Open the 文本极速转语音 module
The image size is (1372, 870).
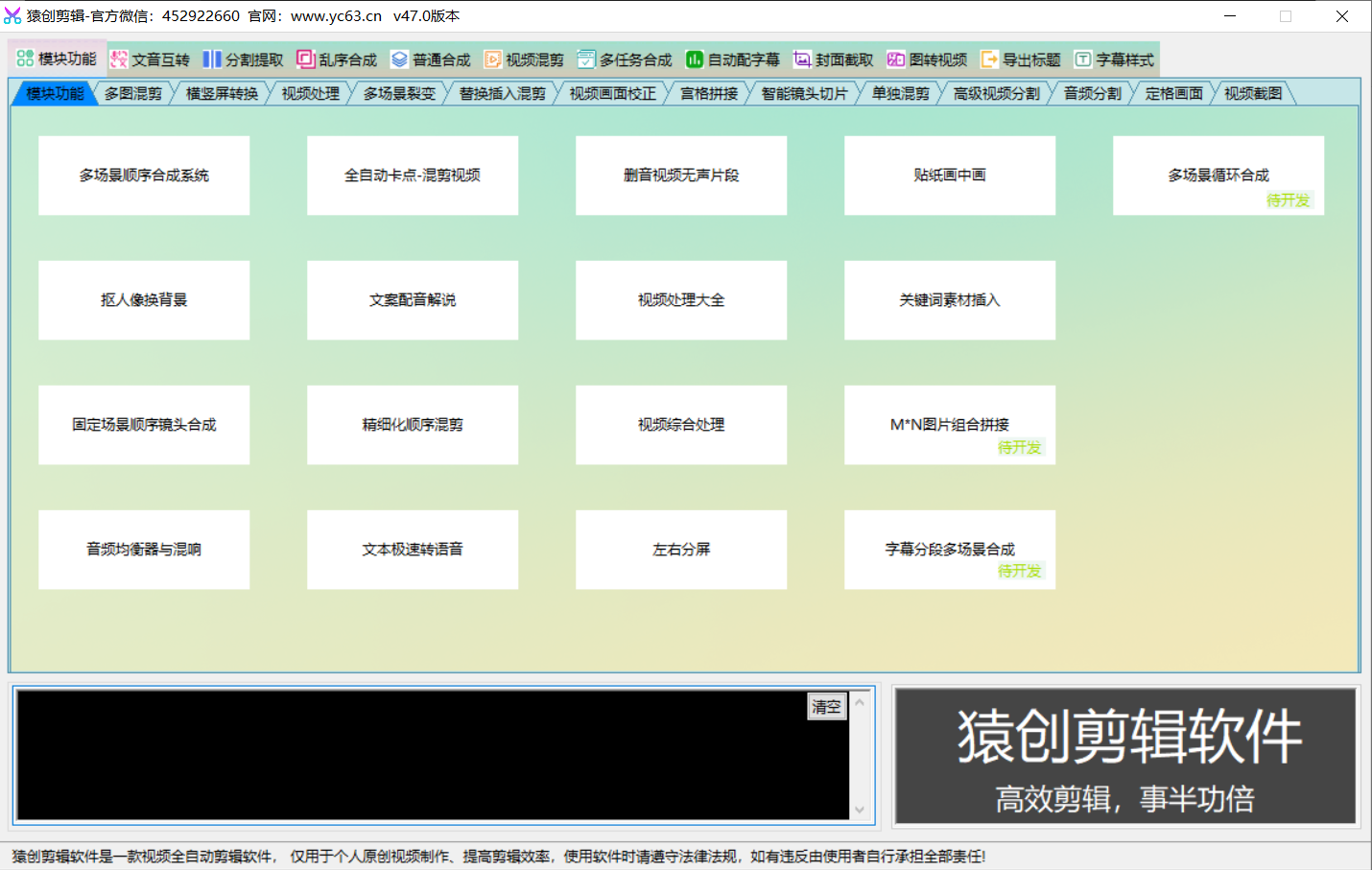413,550
